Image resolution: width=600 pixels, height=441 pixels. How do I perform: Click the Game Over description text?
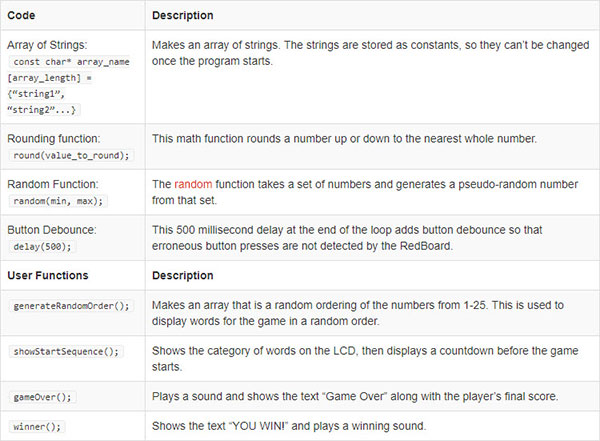pos(355,396)
